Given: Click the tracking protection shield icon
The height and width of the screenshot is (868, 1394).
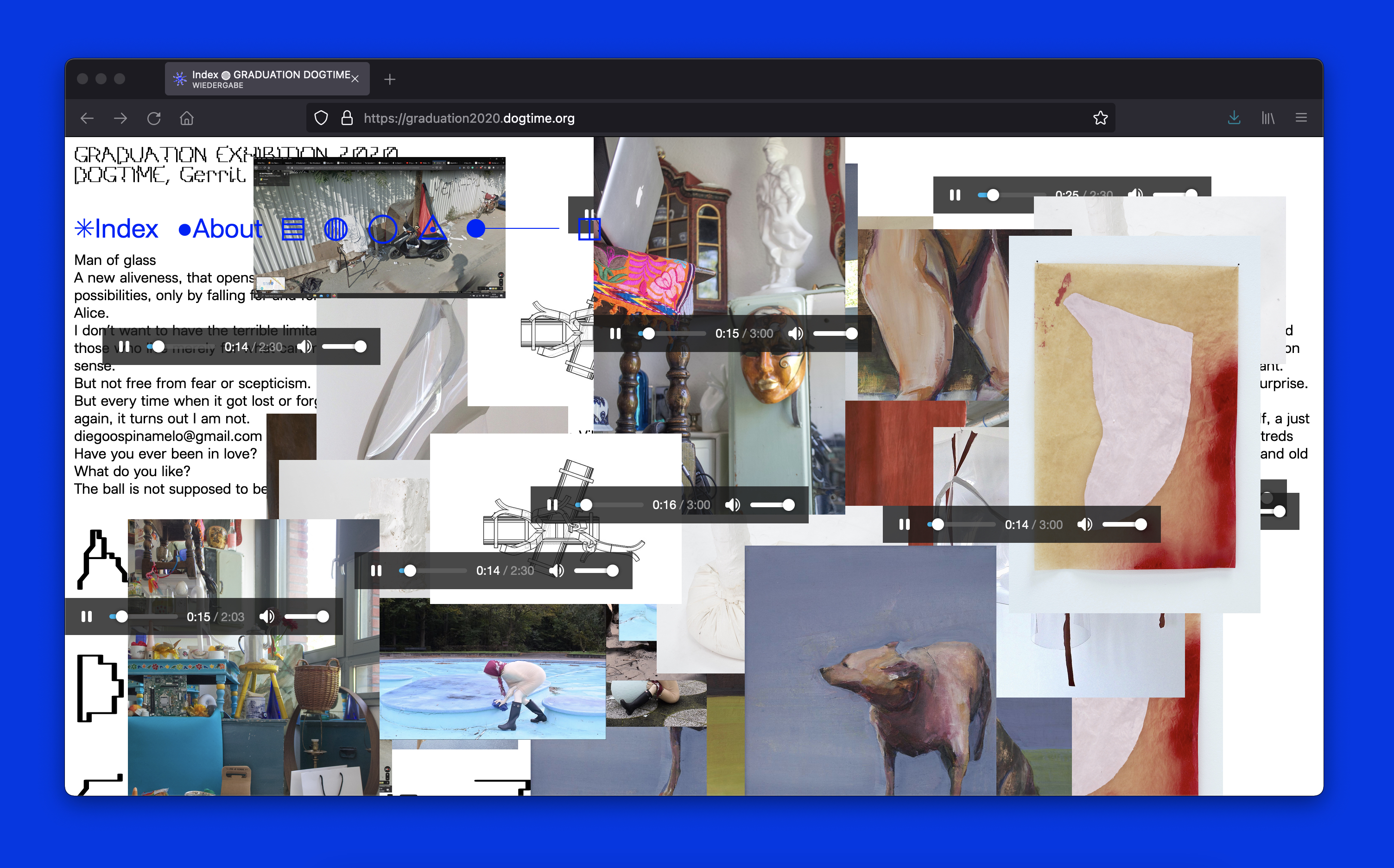Looking at the screenshot, I should 321,118.
